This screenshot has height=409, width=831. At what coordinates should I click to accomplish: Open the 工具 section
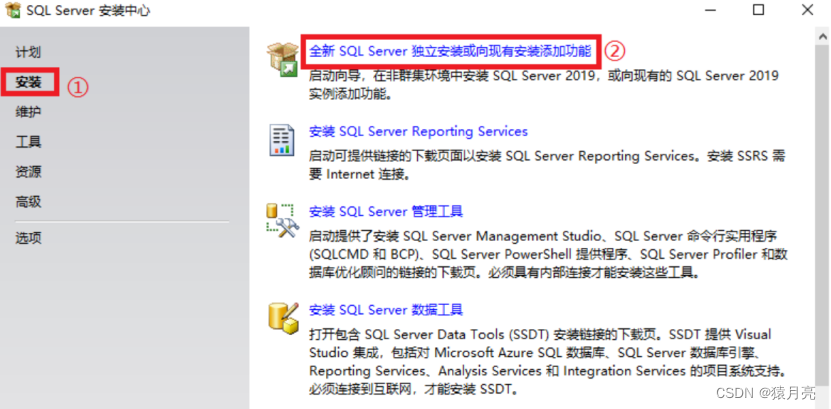click(x=28, y=141)
